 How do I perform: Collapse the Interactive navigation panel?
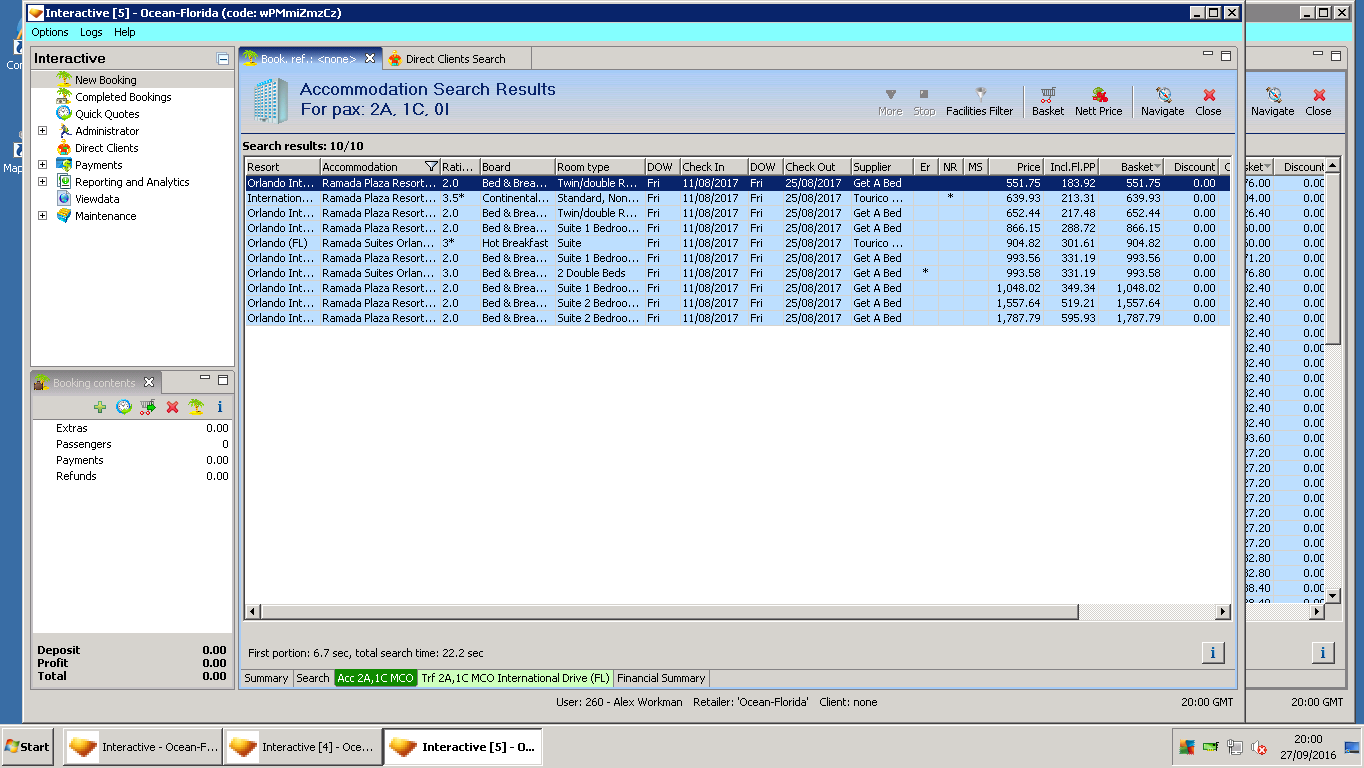coord(223,59)
